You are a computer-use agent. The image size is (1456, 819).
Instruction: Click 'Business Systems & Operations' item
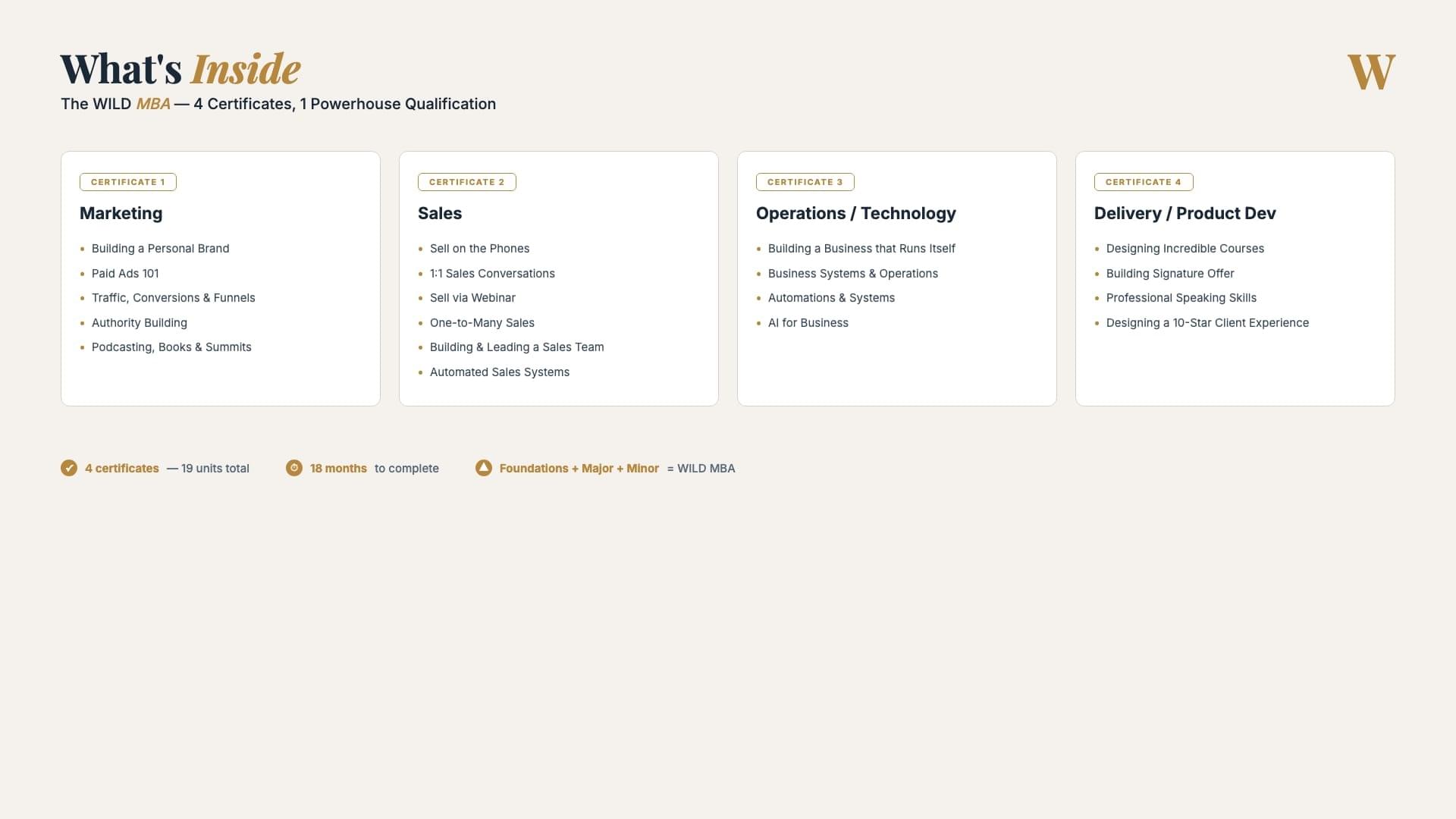853,273
